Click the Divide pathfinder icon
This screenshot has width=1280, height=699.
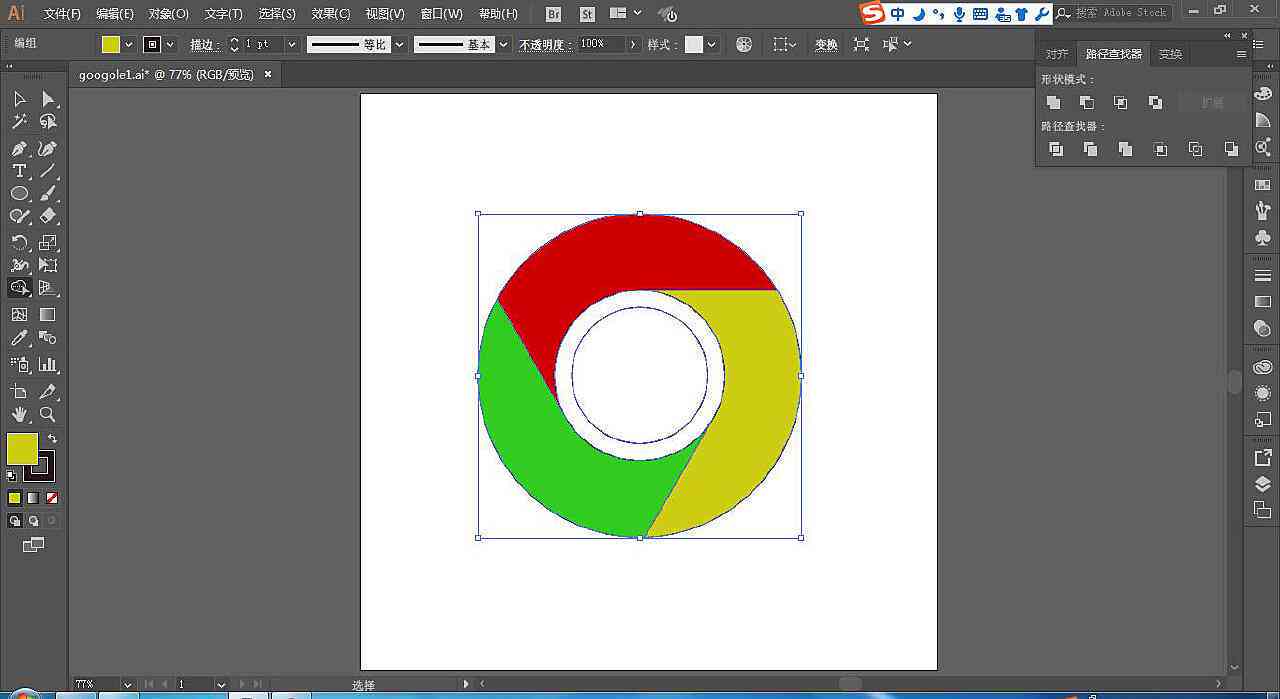tap(1056, 149)
